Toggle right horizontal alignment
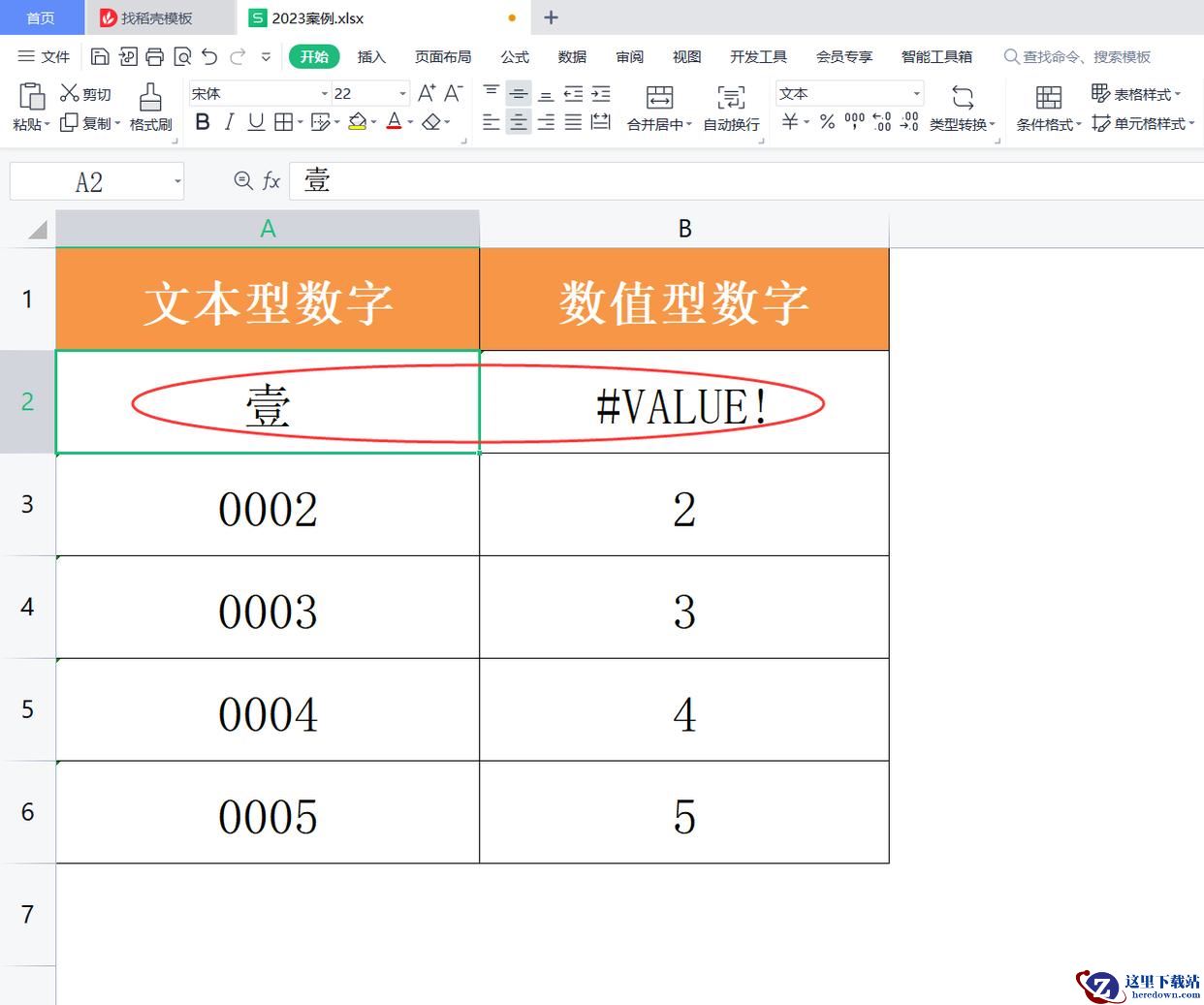Screen dimensions: 1204x1005 point(546,122)
